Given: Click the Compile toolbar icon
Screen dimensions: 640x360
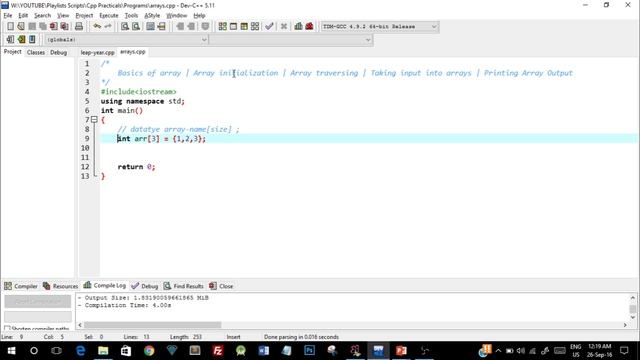Looking at the screenshot, I should (x=222, y=27).
